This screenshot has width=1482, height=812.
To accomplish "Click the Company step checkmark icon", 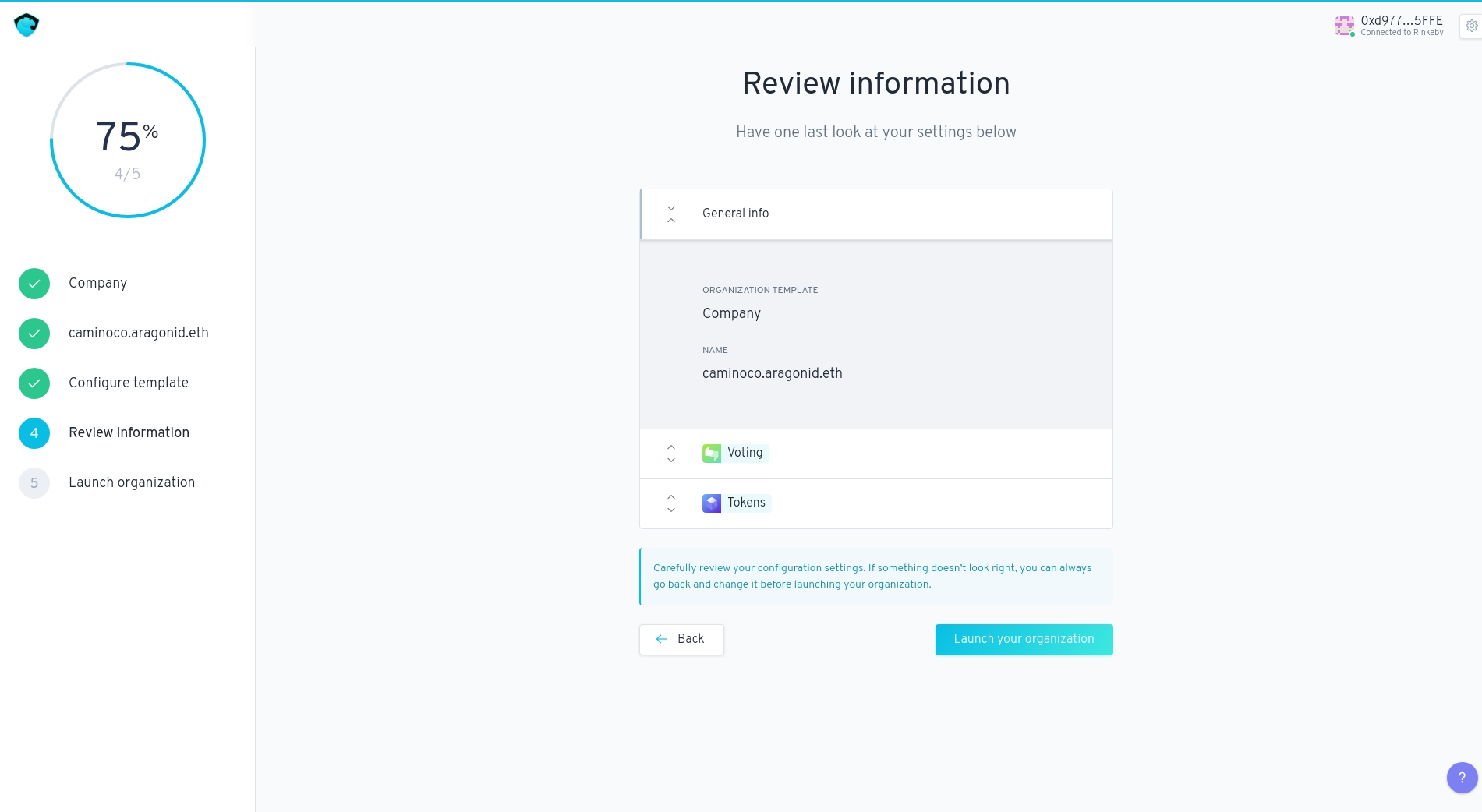I will (34, 284).
